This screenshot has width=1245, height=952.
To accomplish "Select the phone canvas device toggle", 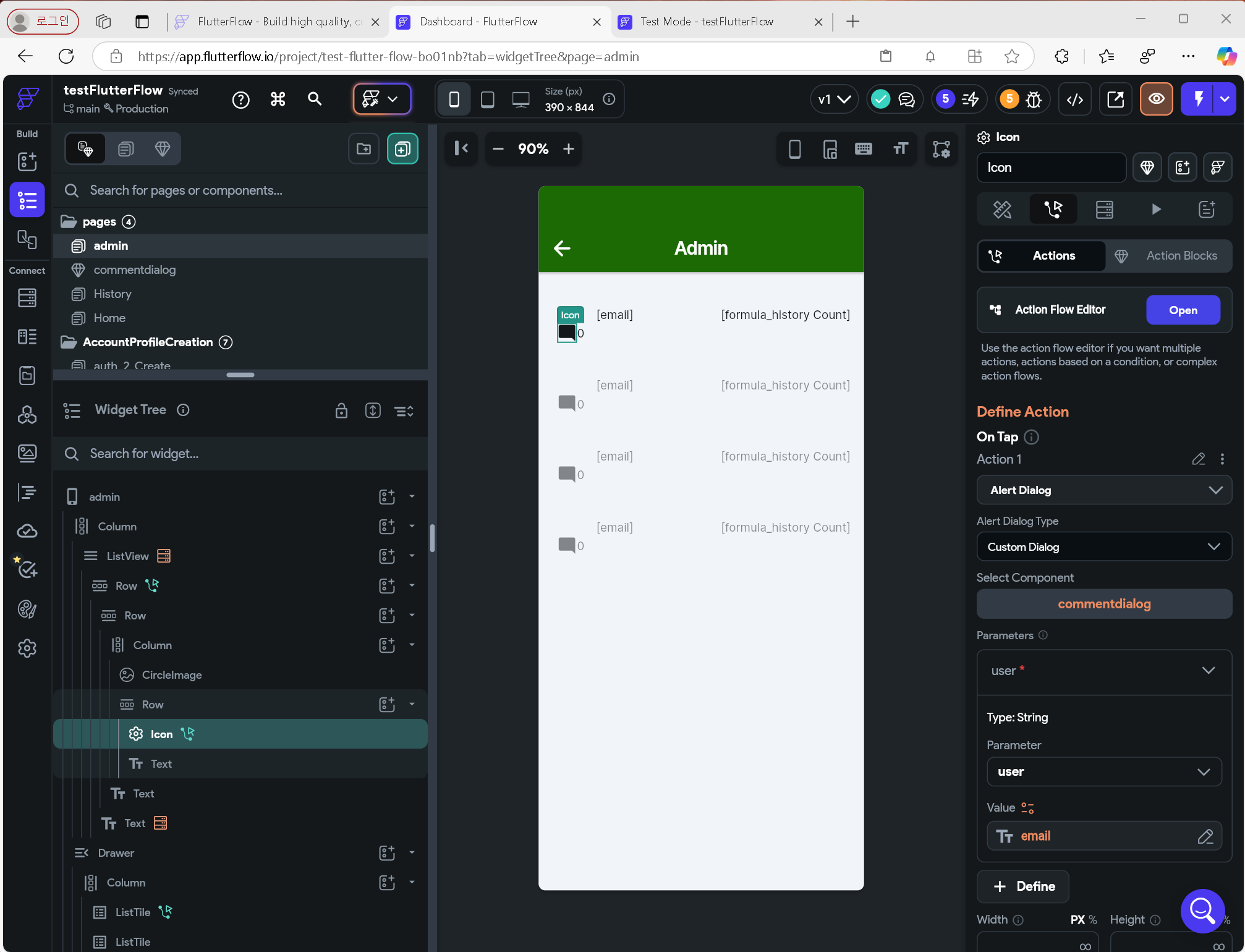I will 454,99.
